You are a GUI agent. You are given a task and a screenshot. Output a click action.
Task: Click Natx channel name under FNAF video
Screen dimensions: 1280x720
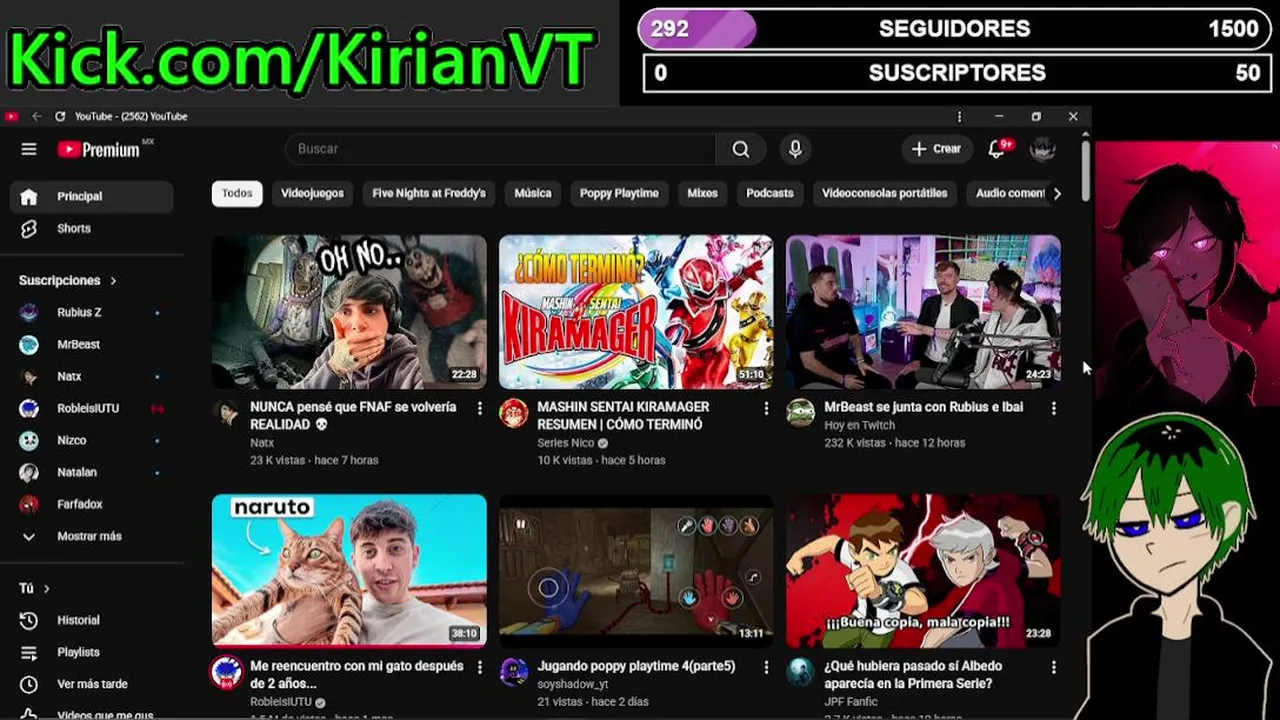coord(262,442)
